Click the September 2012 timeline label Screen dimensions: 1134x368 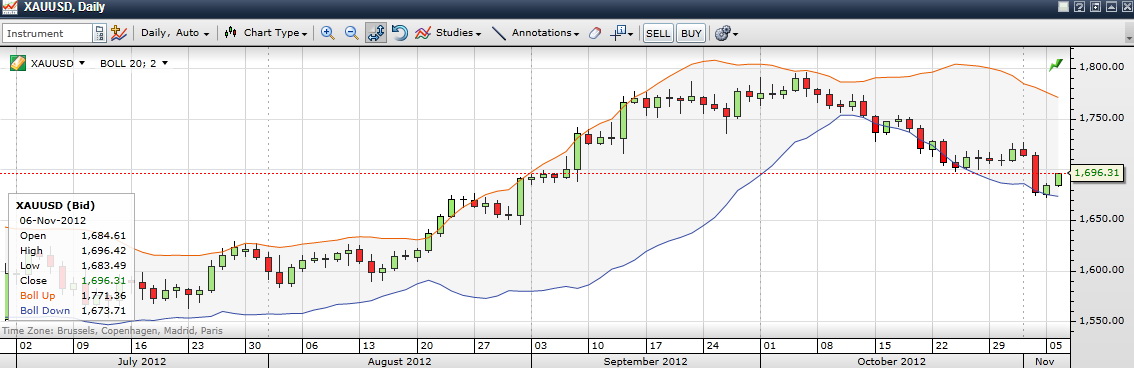coord(646,361)
